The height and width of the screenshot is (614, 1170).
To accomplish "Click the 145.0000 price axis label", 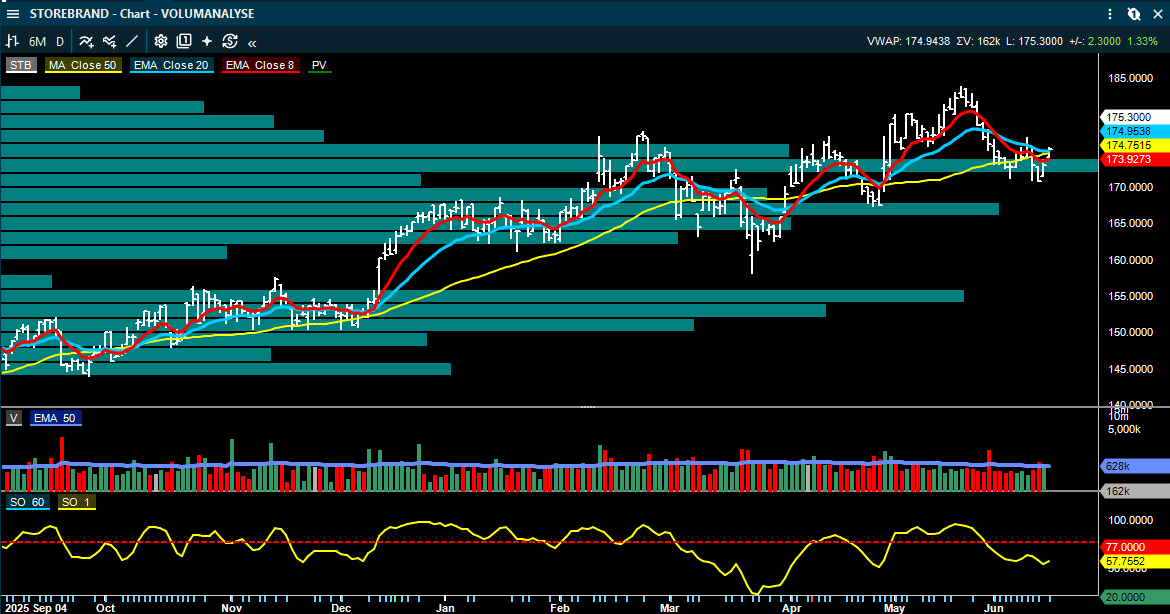I will 1130,369.
